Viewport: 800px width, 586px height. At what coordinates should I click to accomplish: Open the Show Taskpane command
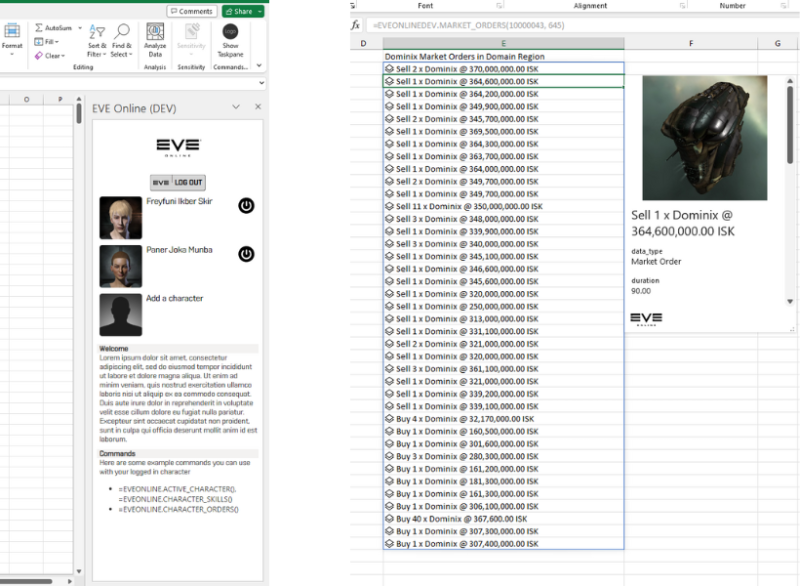(230, 33)
